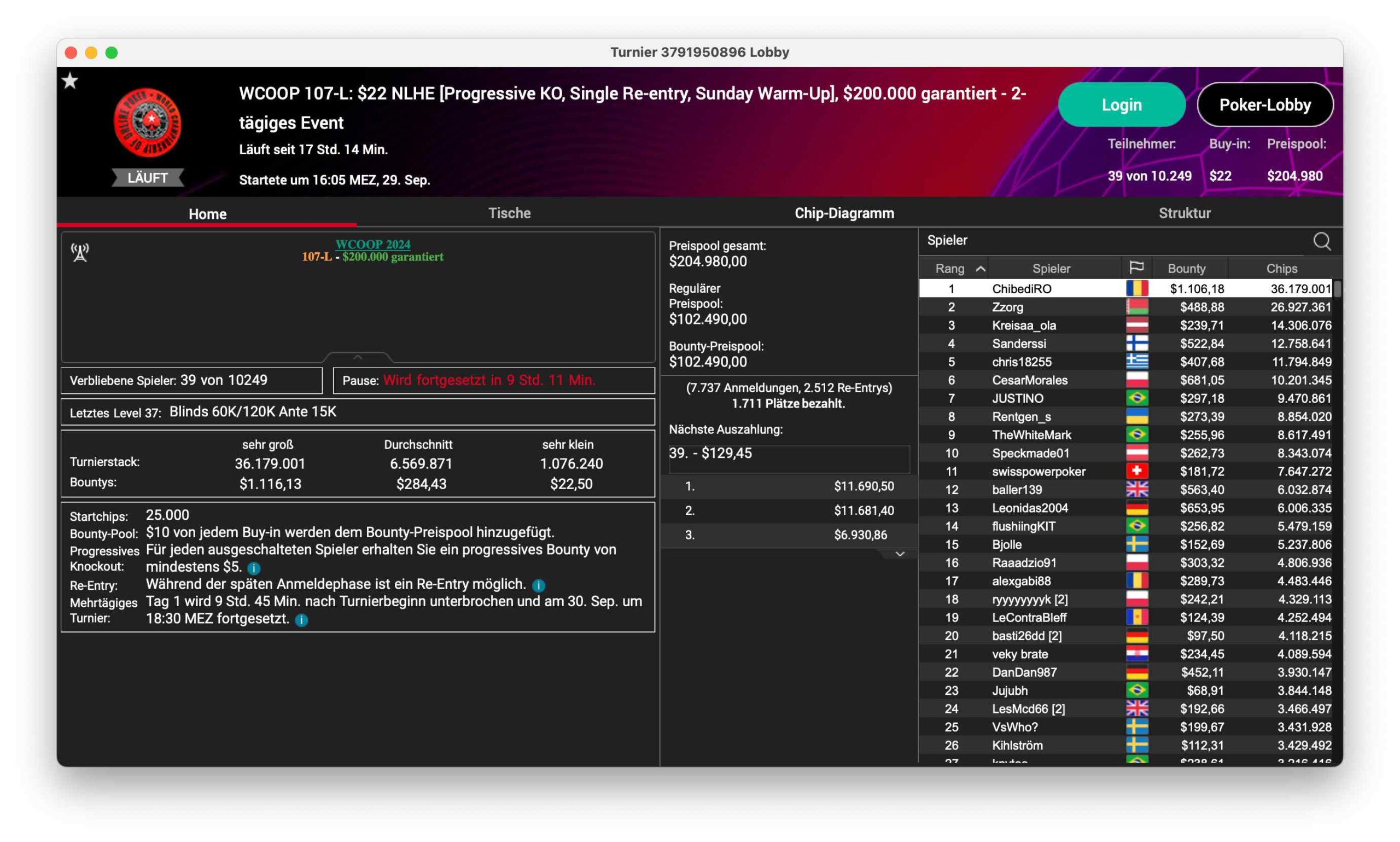Image resolution: width=1400 pixels, height=842 pixels.
Task: Open the Chip-Diagramm tab
Action: (x=844, y=213)
